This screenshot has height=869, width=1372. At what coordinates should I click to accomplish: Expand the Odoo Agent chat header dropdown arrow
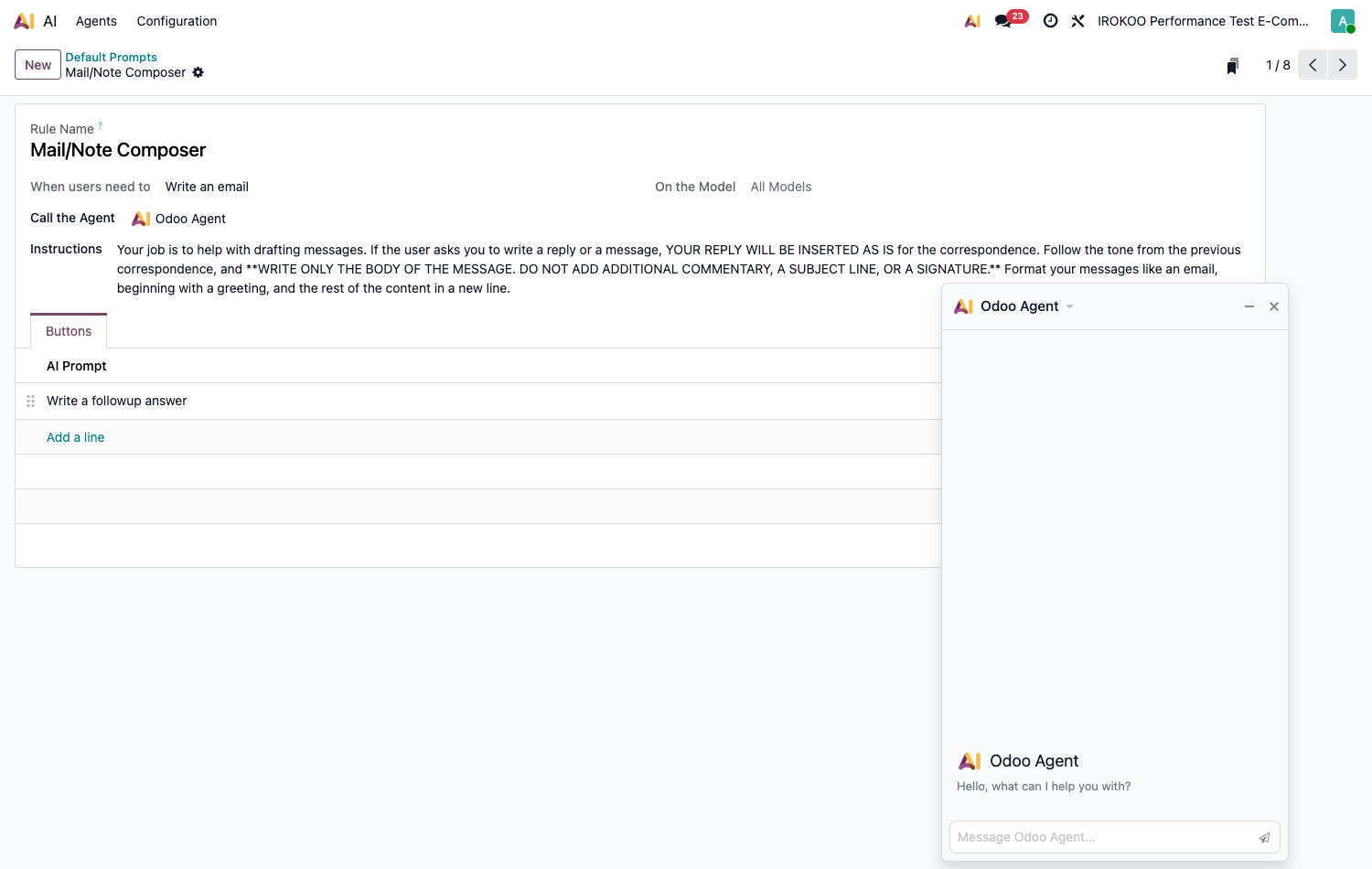pos(1070,306)
